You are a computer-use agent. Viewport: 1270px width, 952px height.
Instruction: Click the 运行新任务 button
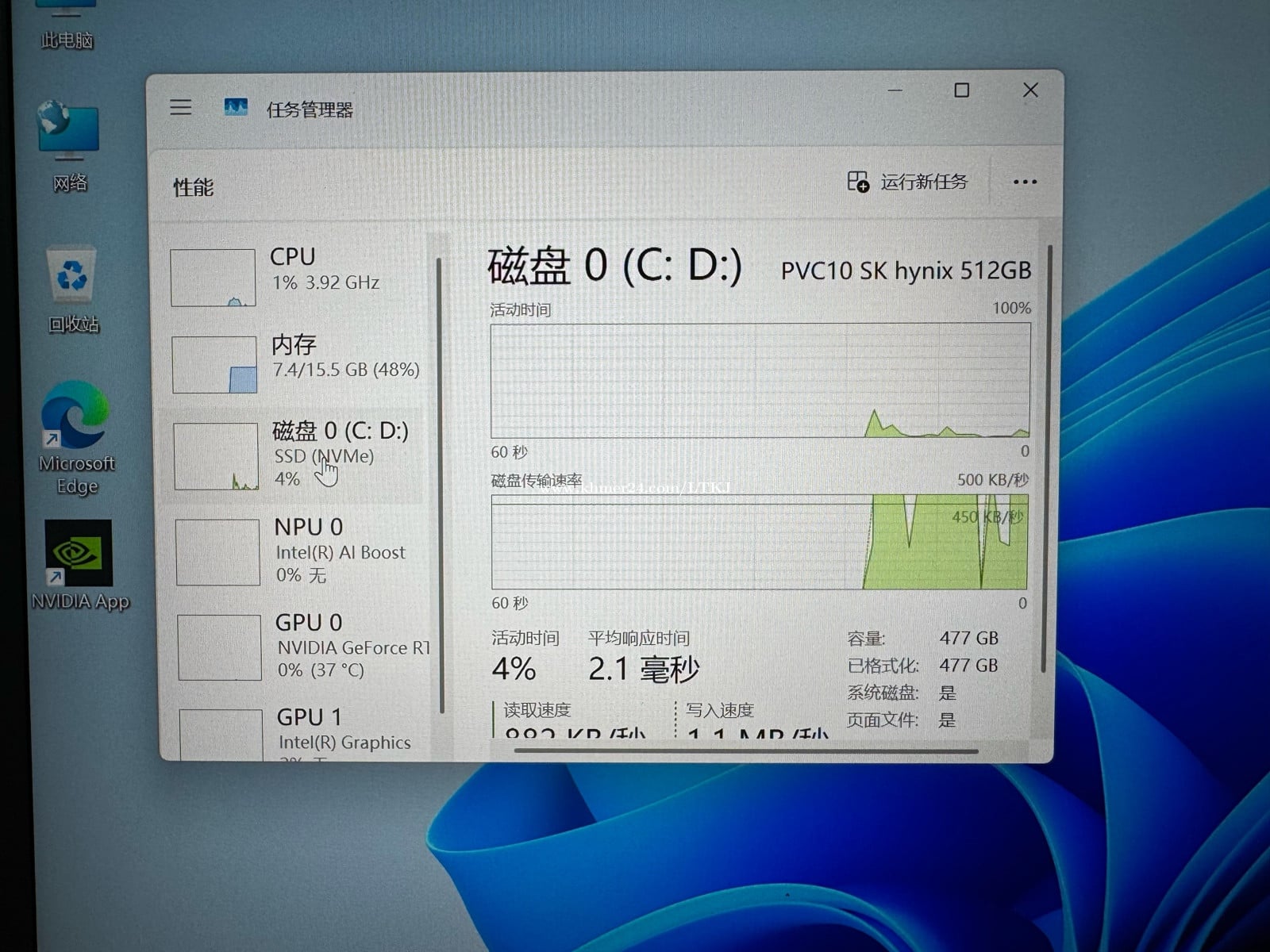[908, 182]
